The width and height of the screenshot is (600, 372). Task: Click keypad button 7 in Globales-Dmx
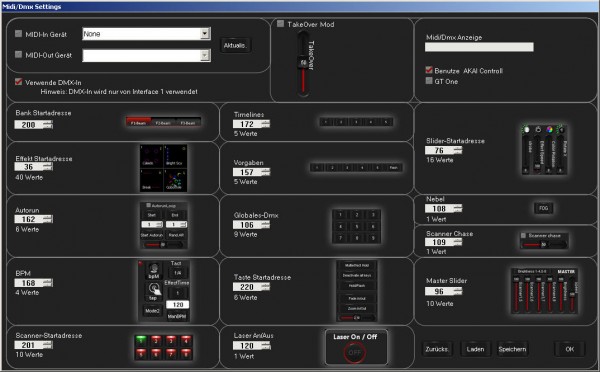(340, 238)
